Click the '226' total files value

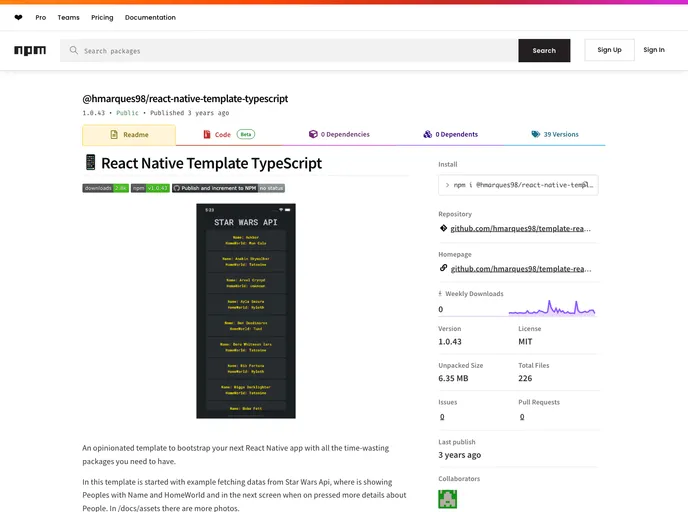(525, 378)
